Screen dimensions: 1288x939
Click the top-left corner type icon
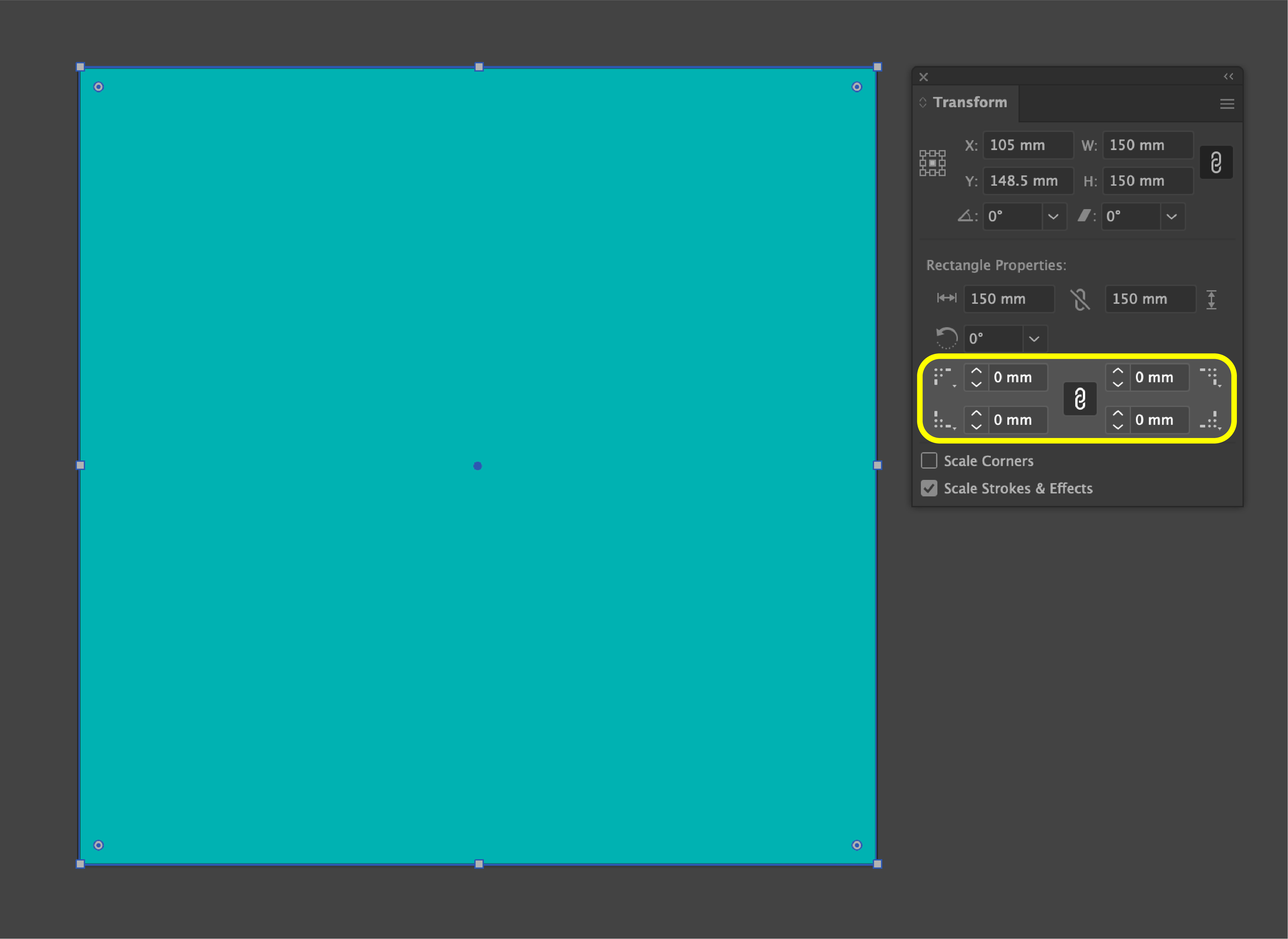click(x=944, y=377)
